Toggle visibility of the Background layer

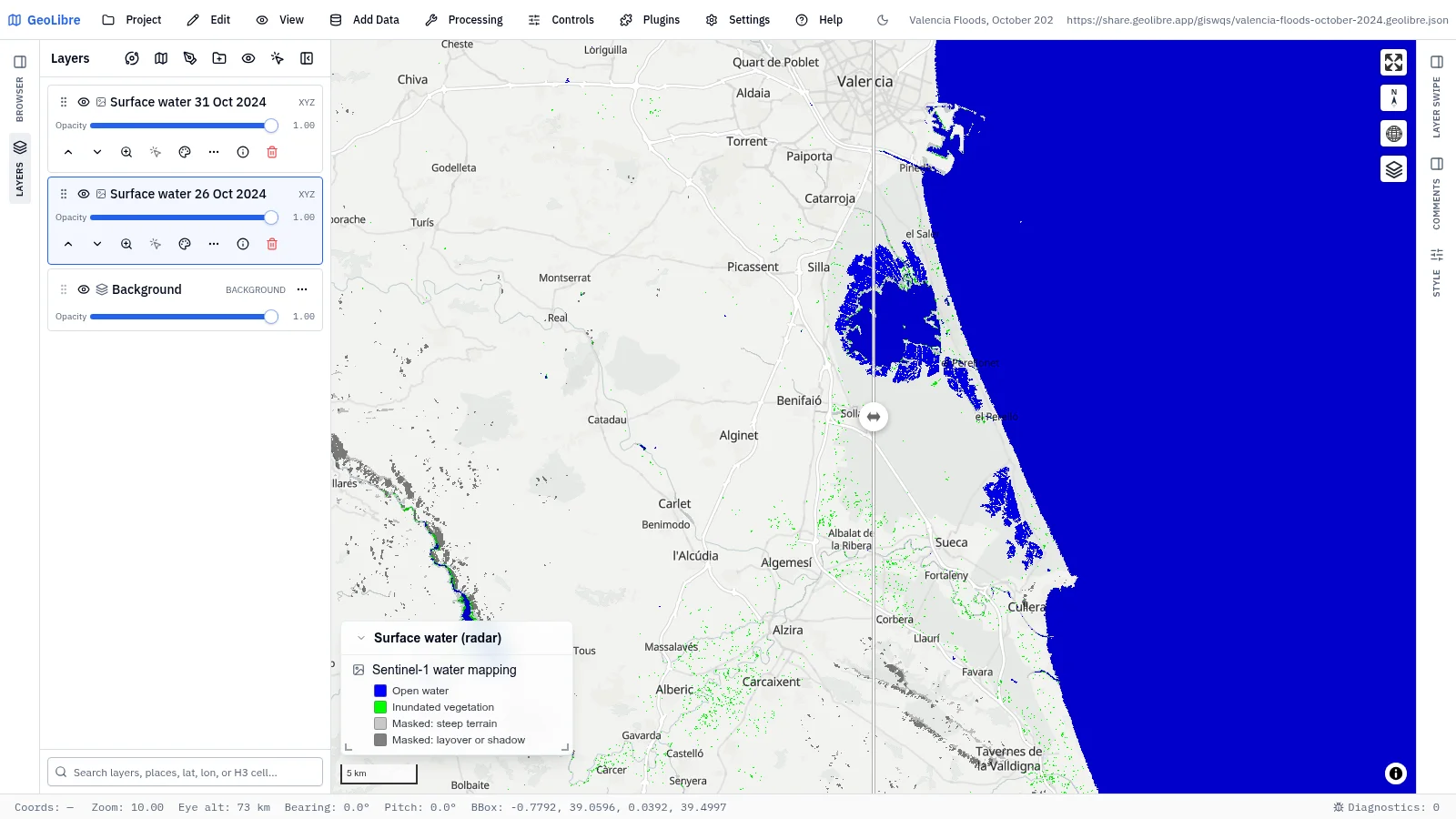[x=84, y=289]
